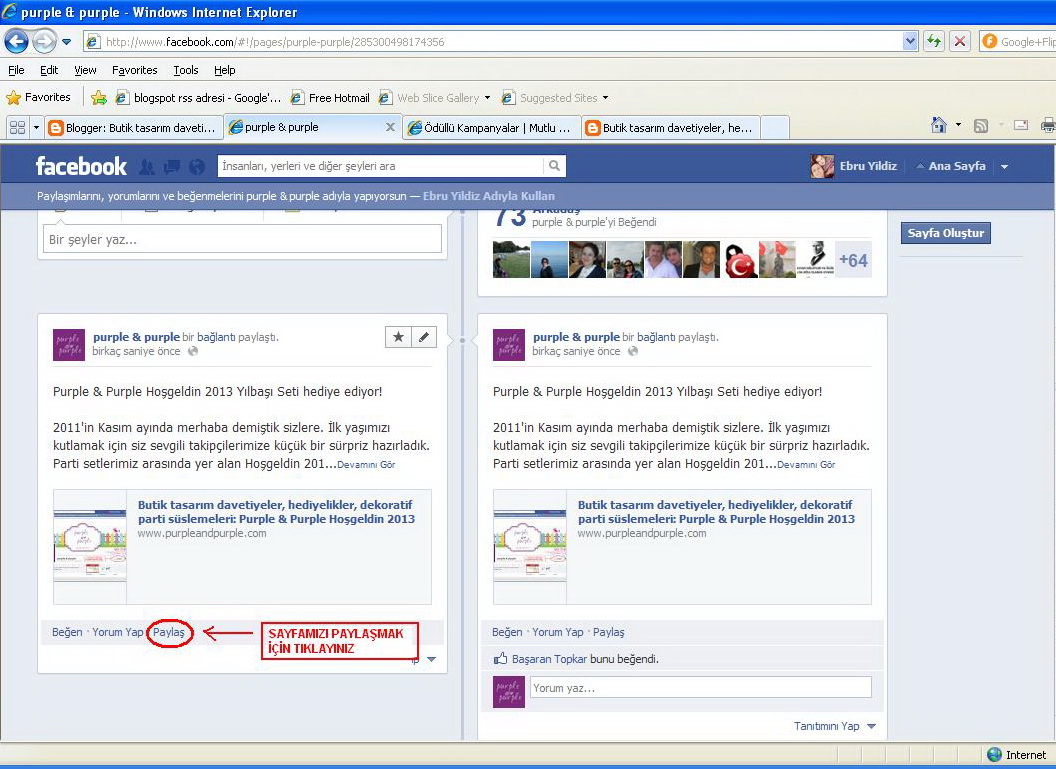The width and height of the screenshot is (1056, 769).
Task: Open the Edit menu
Action: tap(48, 70)
